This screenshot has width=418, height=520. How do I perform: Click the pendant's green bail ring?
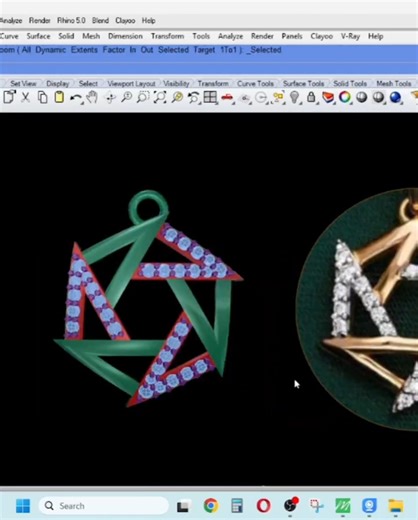(148, 207)
